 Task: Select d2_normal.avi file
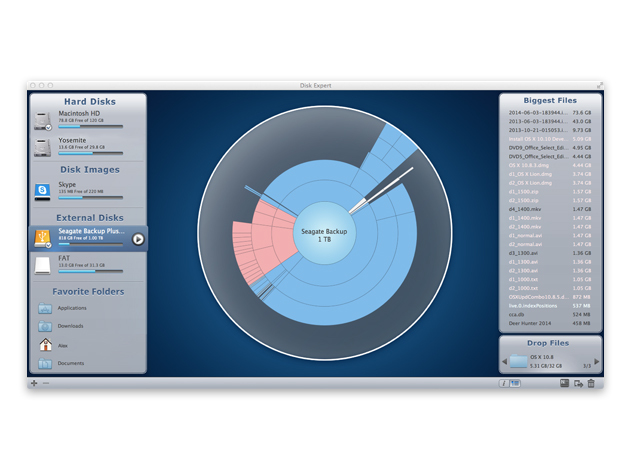[x=550, y=244]
